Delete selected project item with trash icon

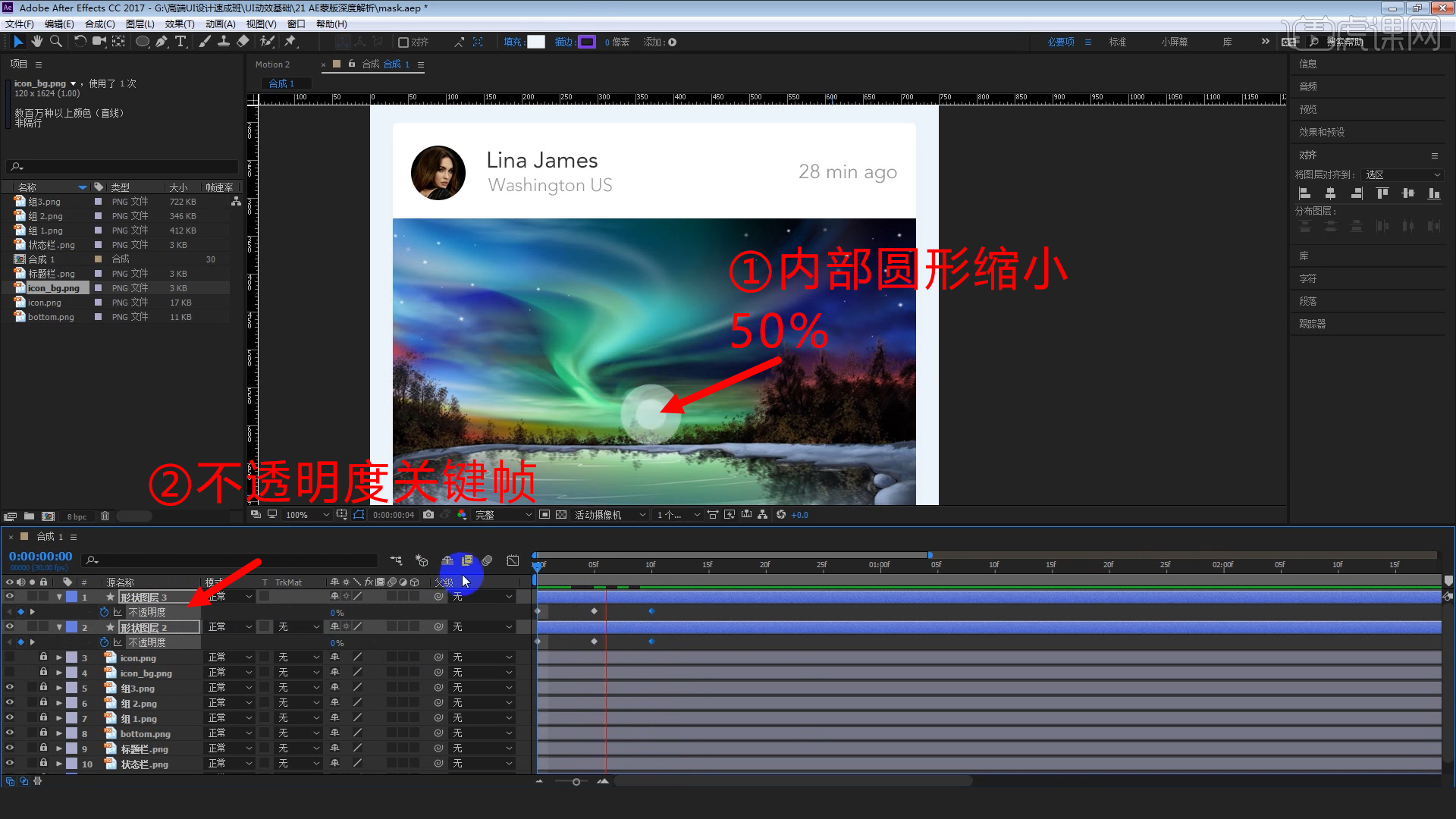pyautogui.click(x=105, y=516)
